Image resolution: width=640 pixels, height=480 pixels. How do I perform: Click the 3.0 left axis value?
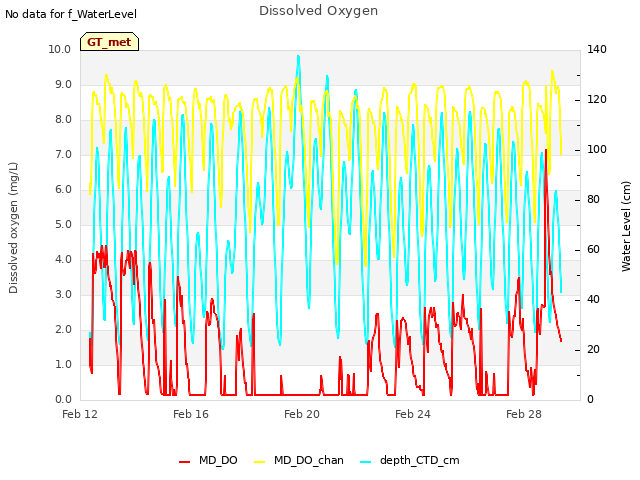point(63,295)
